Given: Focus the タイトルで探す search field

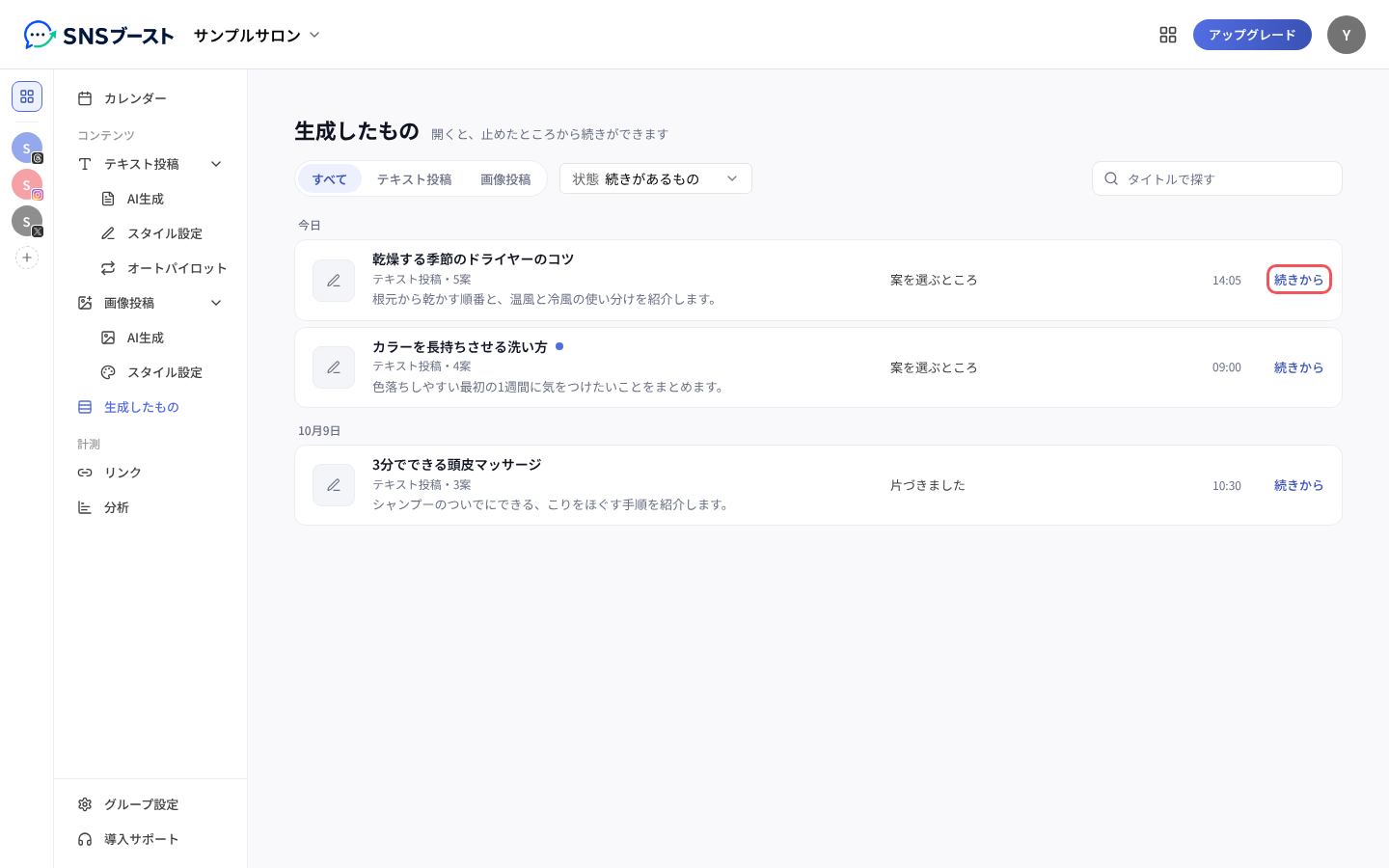Looking at the screenshot, I should tap(1217, 178).
